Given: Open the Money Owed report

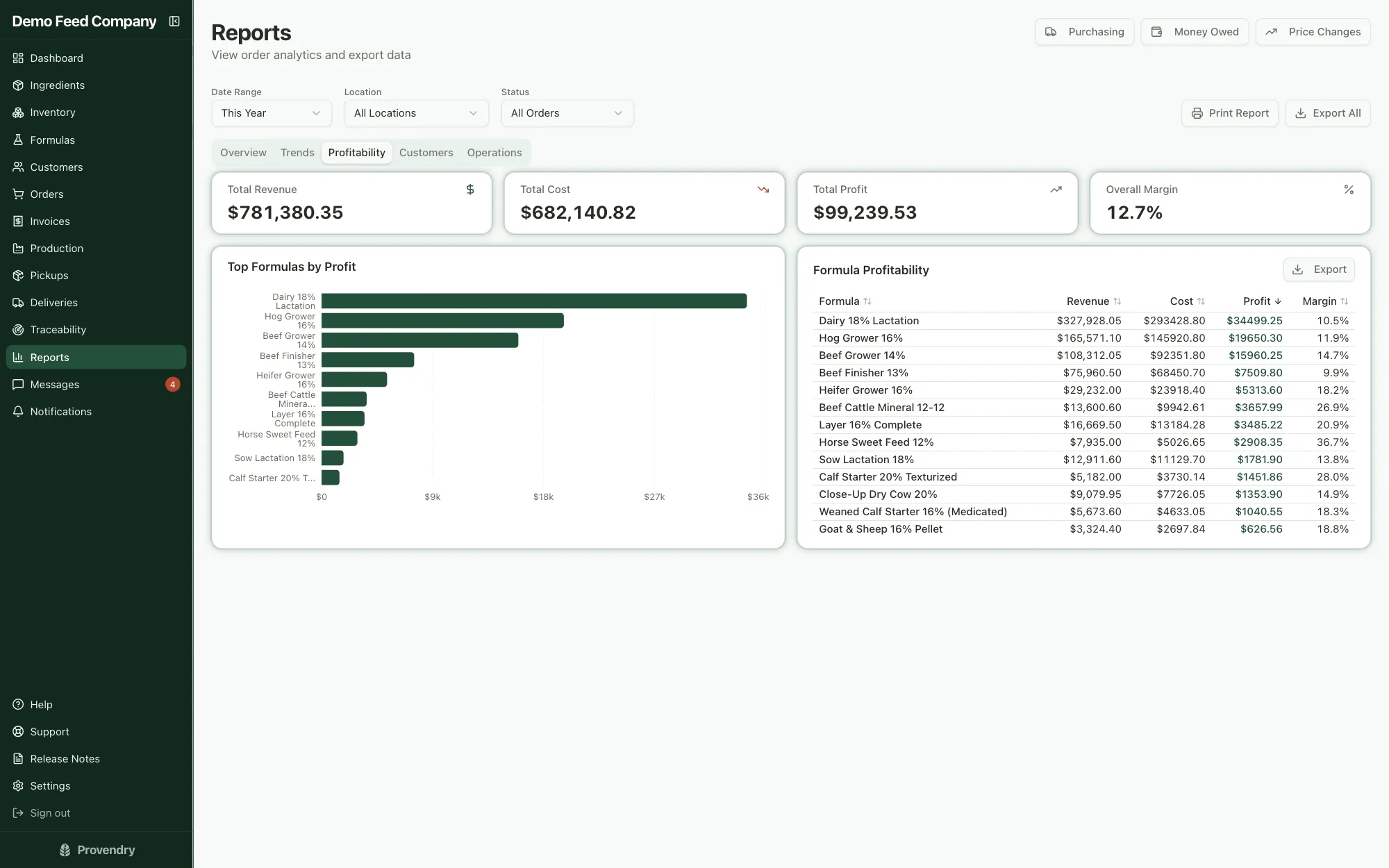Looking at the screenshot, I should [x=1195, y=32].
